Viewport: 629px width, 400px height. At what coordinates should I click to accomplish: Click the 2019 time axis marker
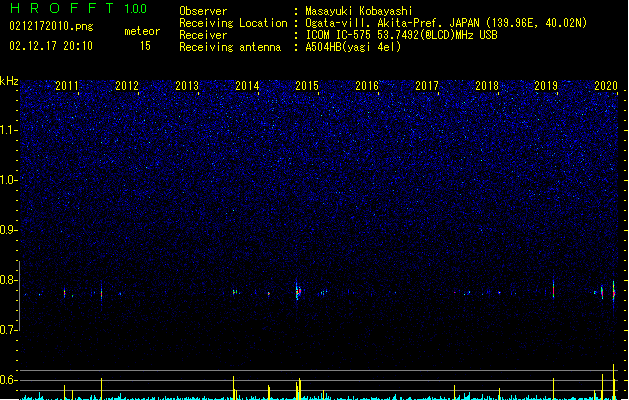tap(546, 86)
